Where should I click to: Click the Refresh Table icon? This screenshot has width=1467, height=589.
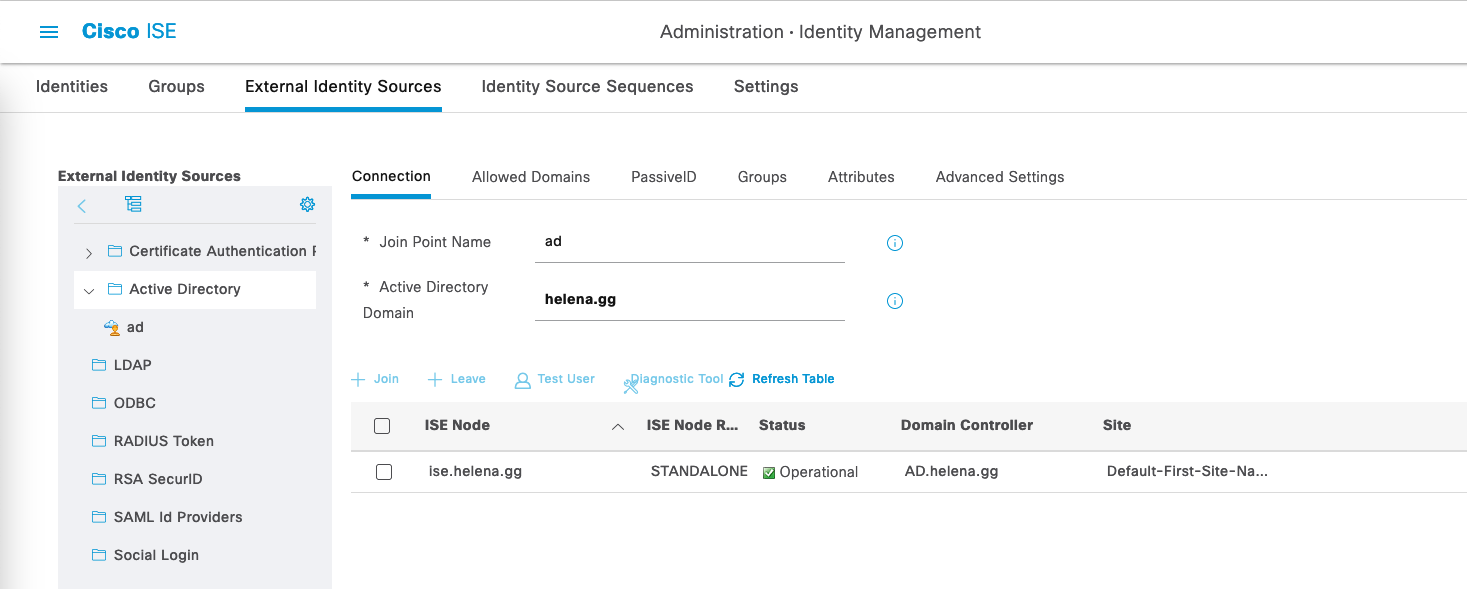[x=737, y=380]
